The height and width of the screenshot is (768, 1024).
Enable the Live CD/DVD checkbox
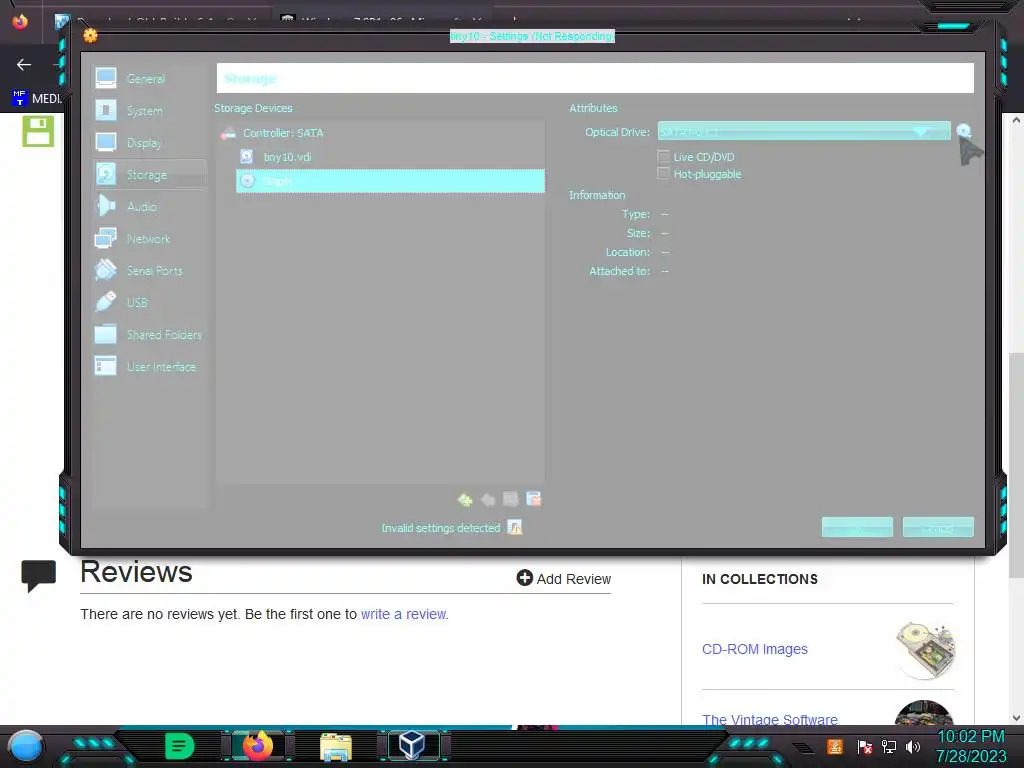[x=664, y=157]
